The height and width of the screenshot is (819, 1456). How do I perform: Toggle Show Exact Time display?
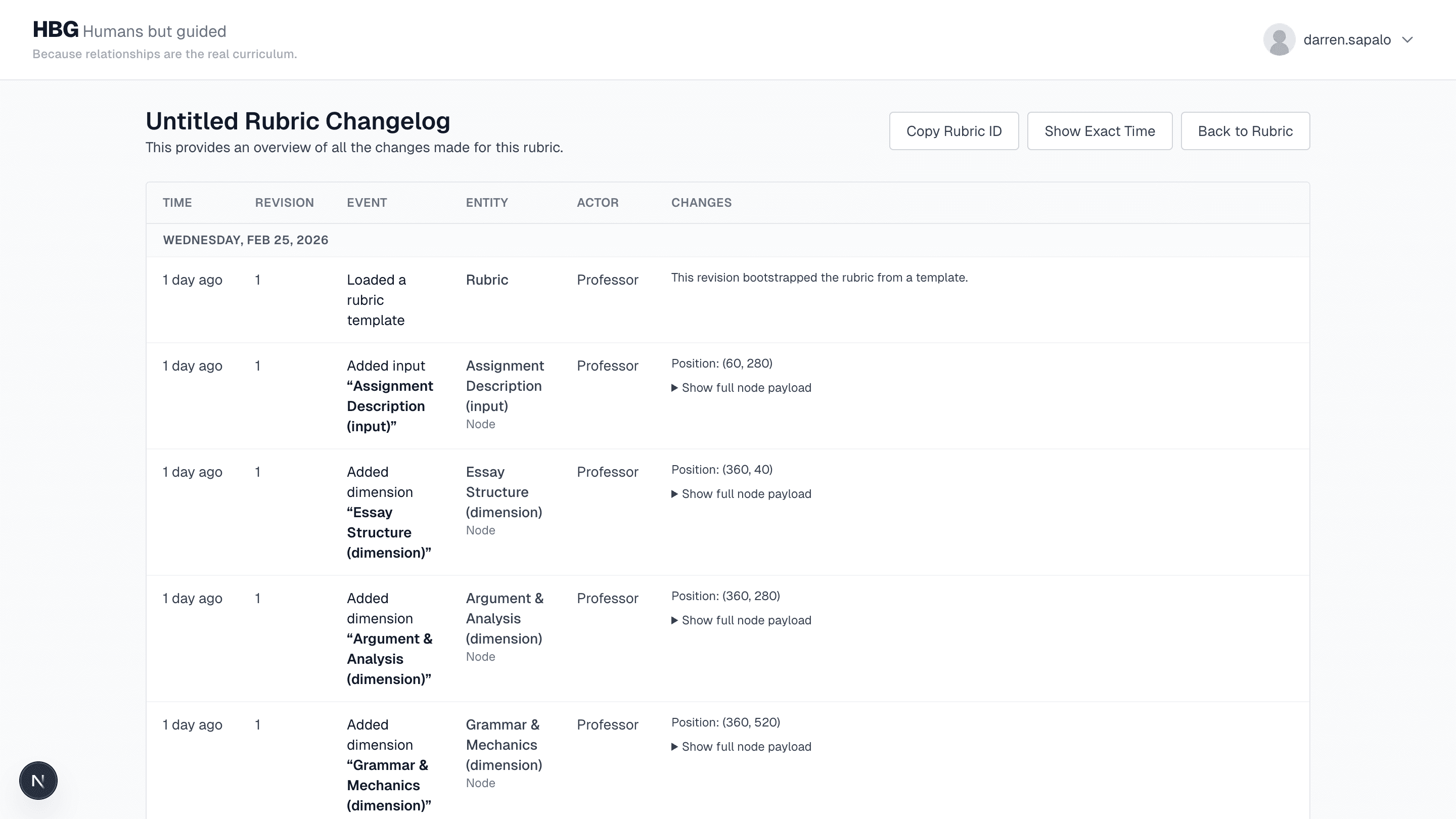1100,130
